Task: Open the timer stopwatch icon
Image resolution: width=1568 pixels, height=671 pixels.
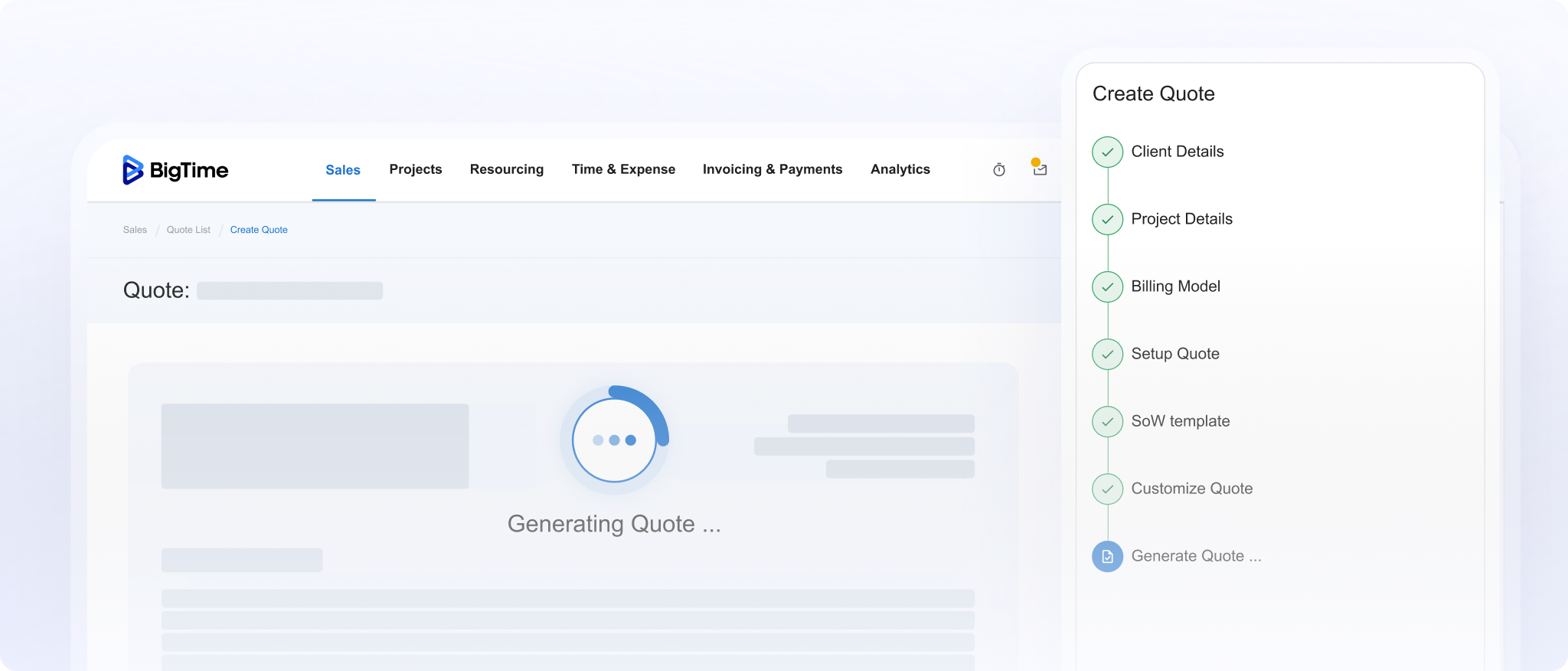Action: [x=998, y=170]
